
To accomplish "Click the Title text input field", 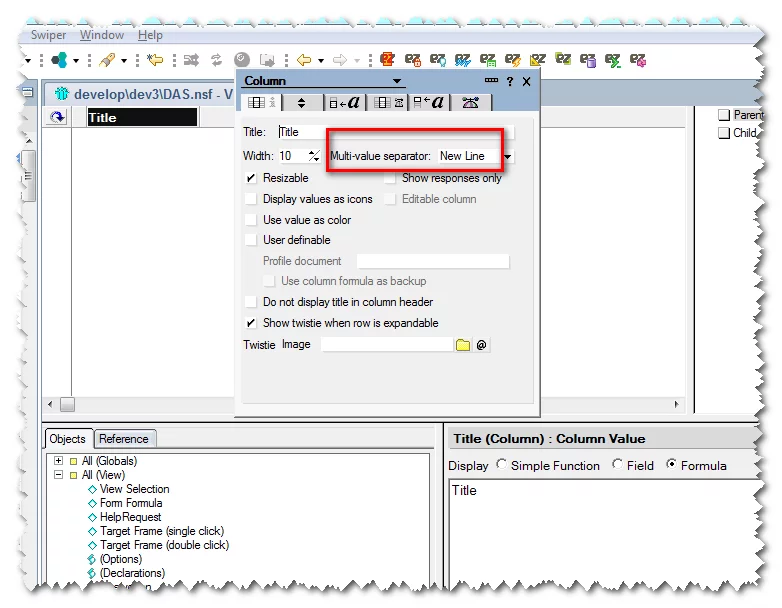I will click(x=395, y=132).
